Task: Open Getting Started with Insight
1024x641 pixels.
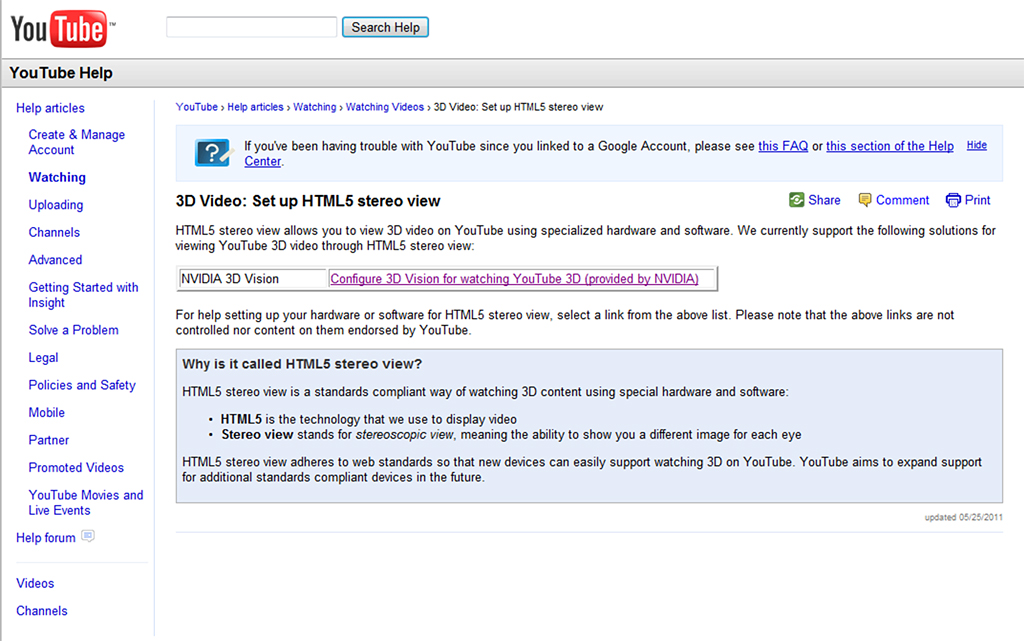Action: click(x=83, y=295)
